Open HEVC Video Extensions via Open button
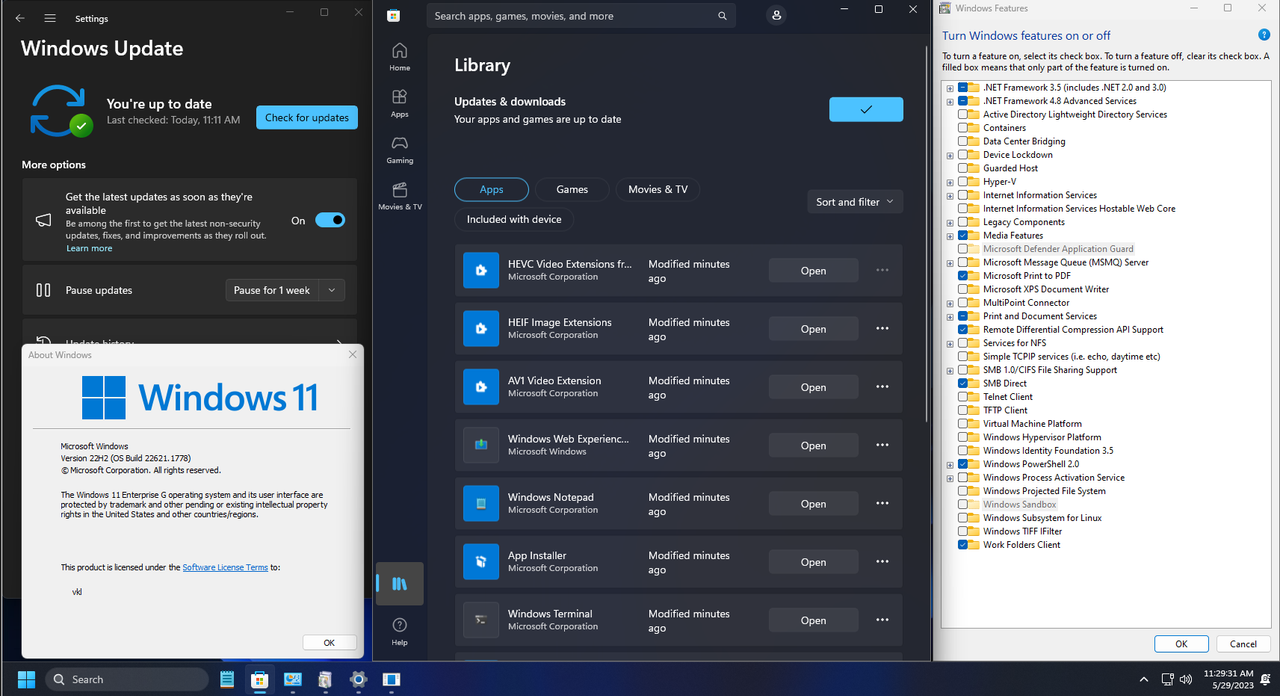This screenshot has height=696, width=1280. [x=813, y=270]
